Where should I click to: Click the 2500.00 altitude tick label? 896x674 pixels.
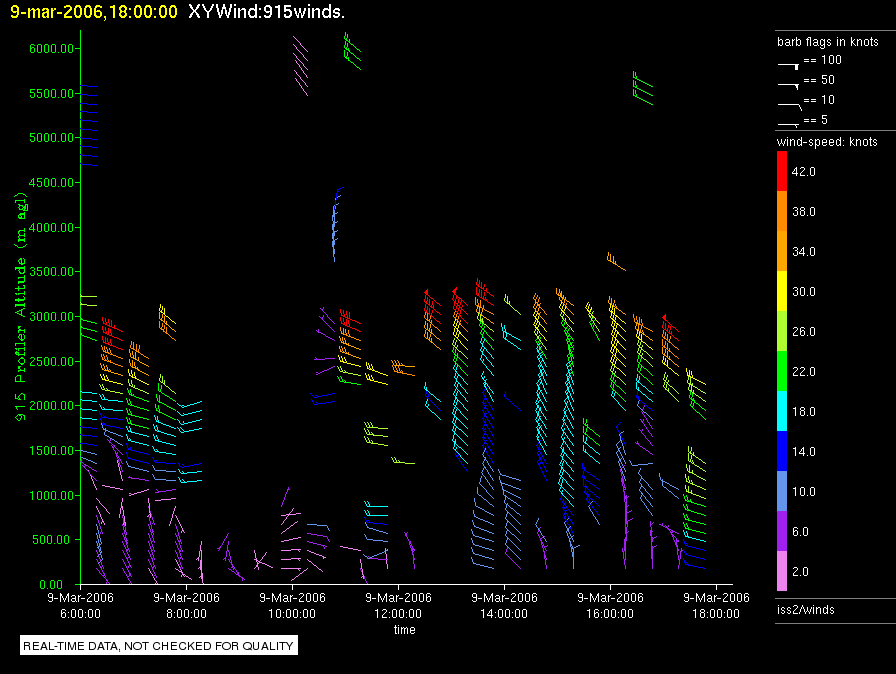point(51,361)
